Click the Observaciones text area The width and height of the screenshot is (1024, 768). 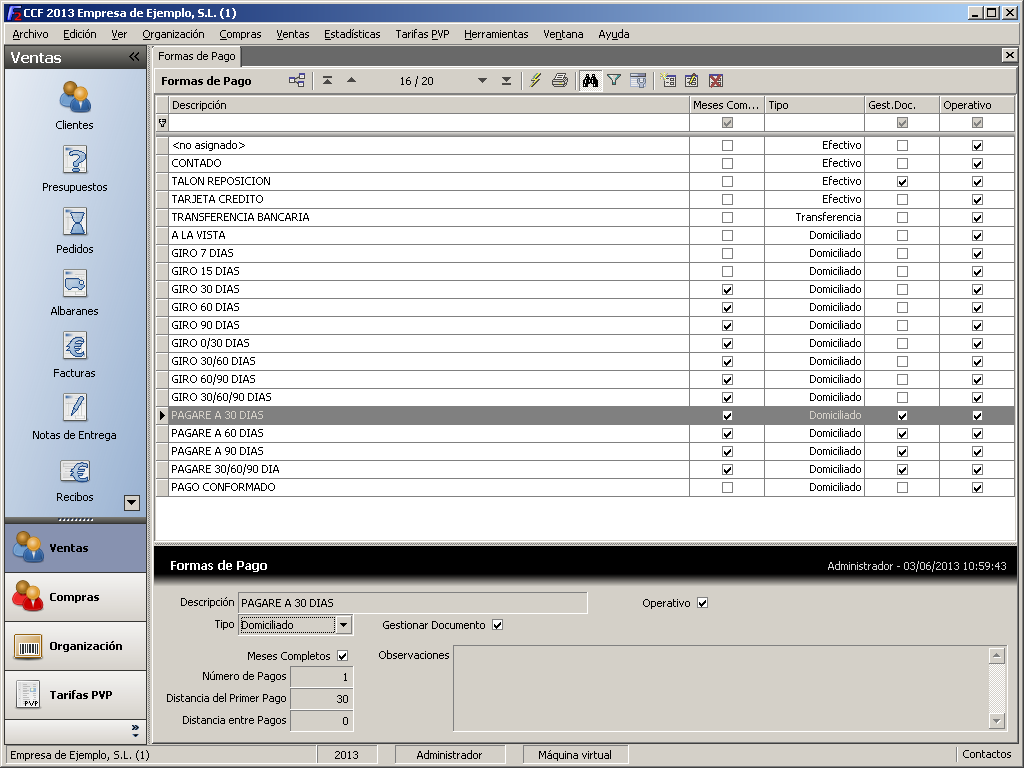click(x=721, y=688)
